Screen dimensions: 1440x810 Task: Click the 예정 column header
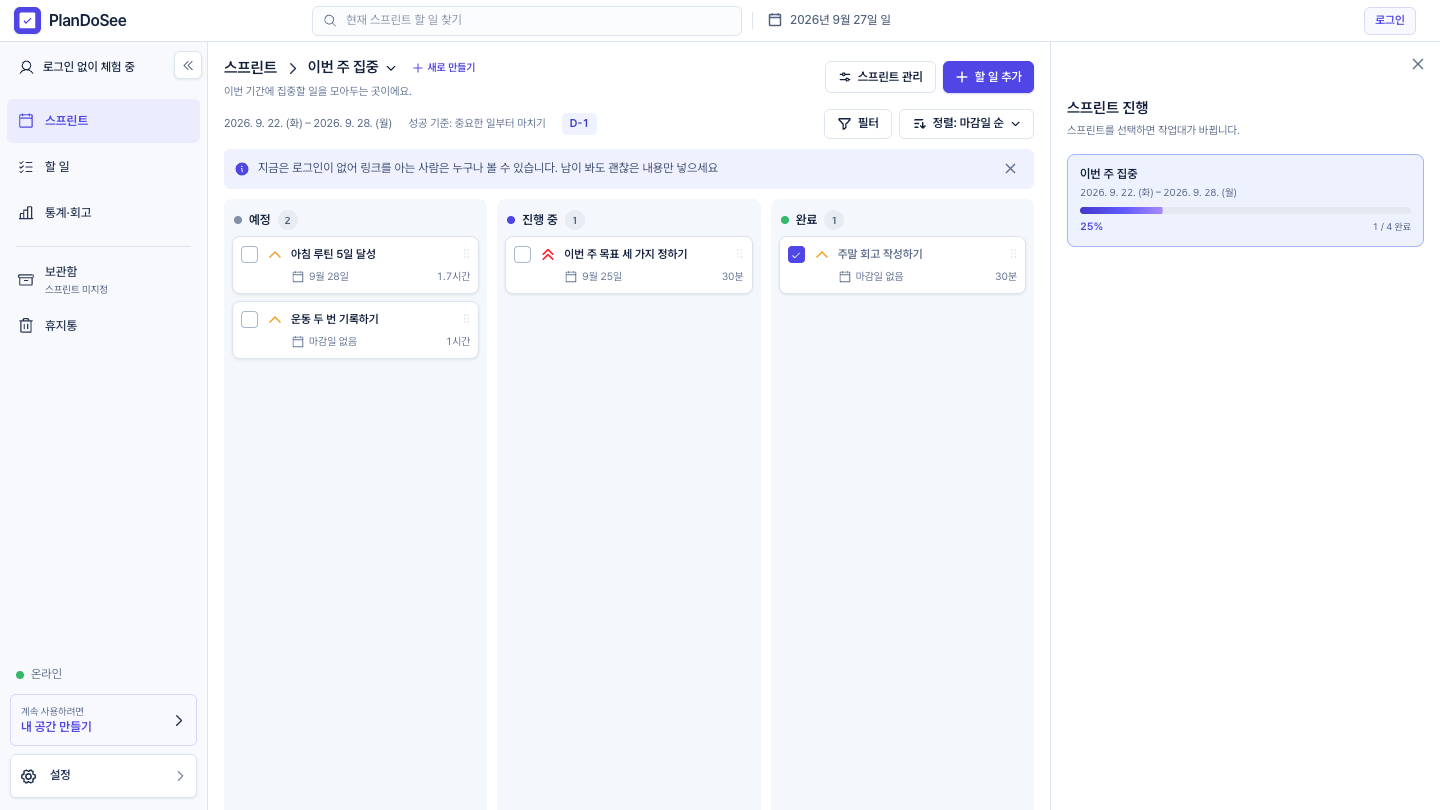pos(260,219)
